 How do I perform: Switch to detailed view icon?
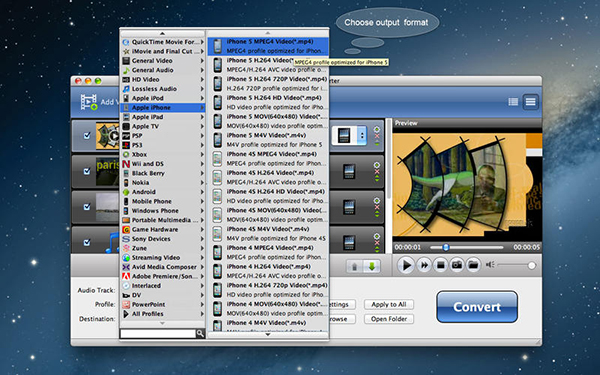[x=530, y=102]
